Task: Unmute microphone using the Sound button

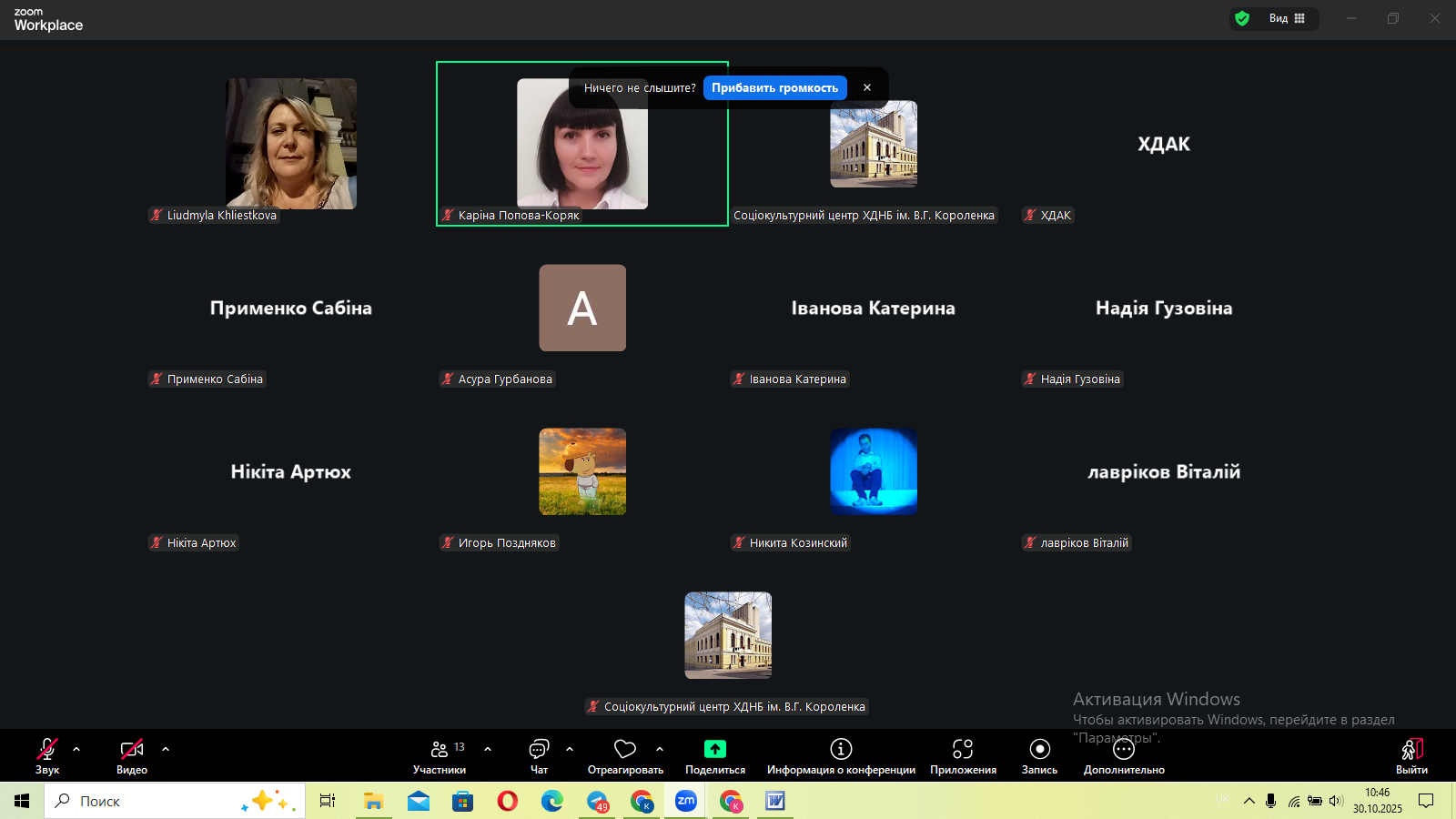Action: point(46,750)
